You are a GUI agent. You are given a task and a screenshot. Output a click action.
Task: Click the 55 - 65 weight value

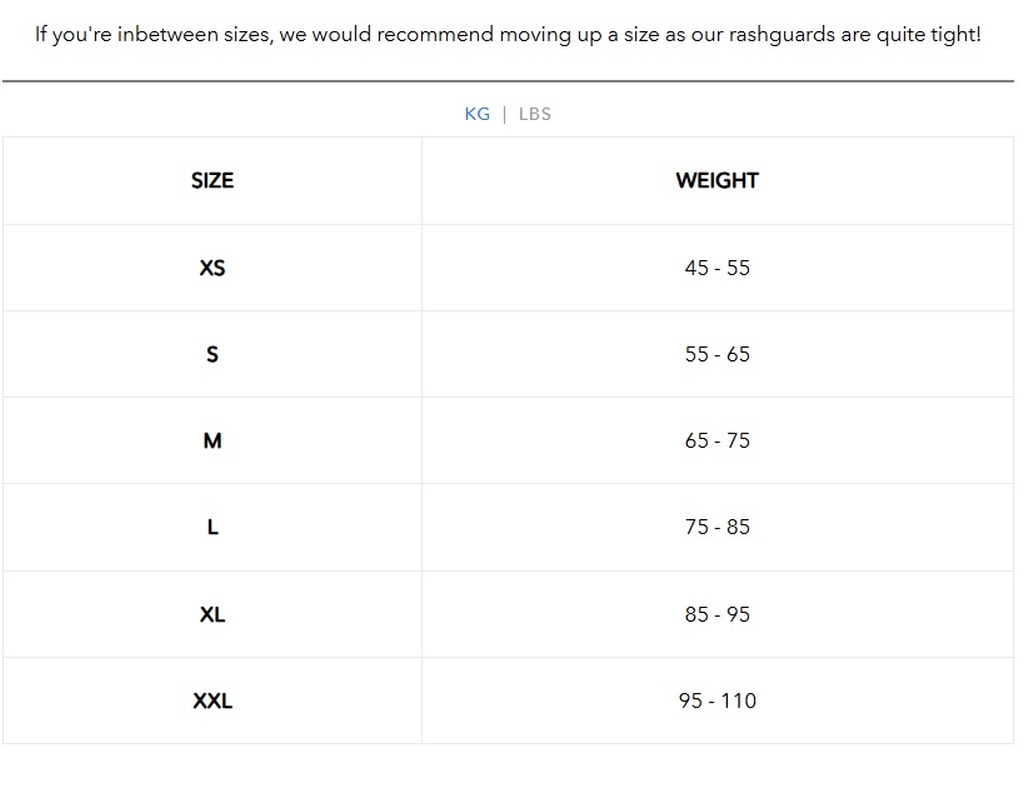coord(717,354)
